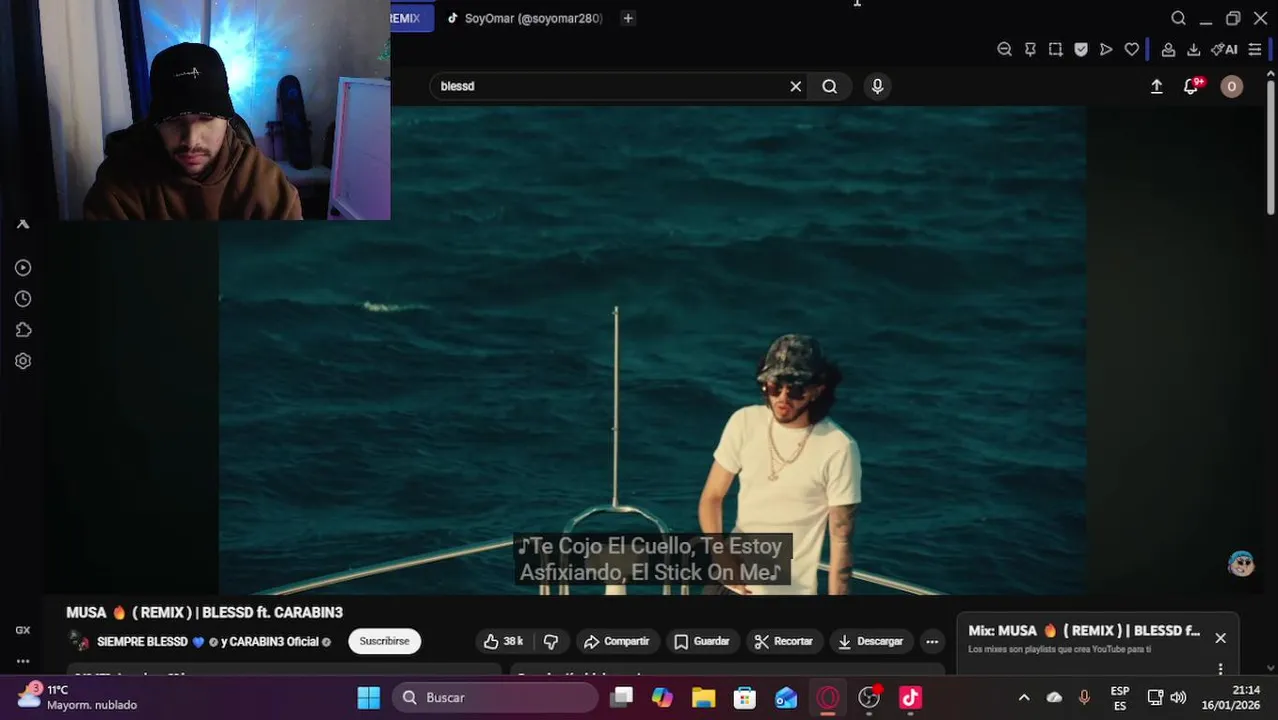Switch to the REMIX browser tab
Image resolution: width=1278 pixels, height=720 pixels.
410,18
